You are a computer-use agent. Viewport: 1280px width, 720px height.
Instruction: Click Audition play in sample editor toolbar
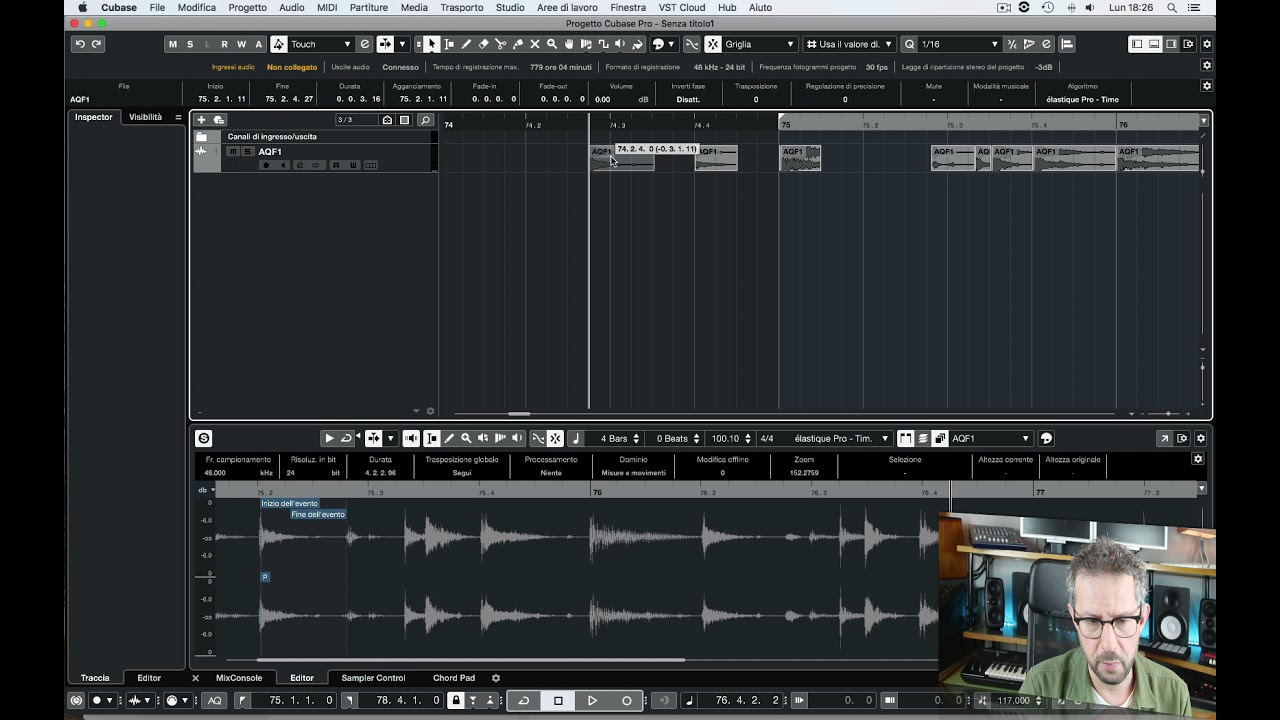(329, 438)
